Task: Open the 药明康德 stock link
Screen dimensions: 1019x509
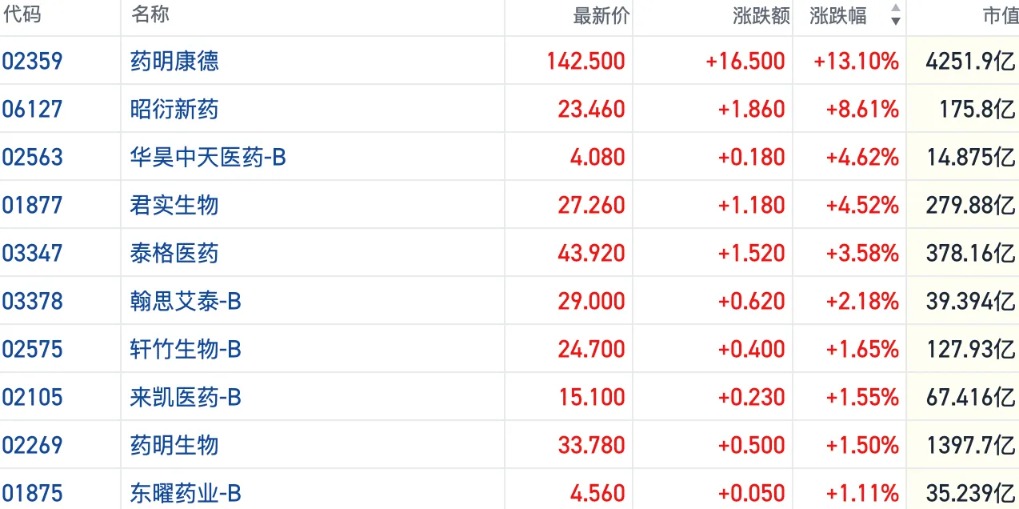Action: (x=175, y=61)
